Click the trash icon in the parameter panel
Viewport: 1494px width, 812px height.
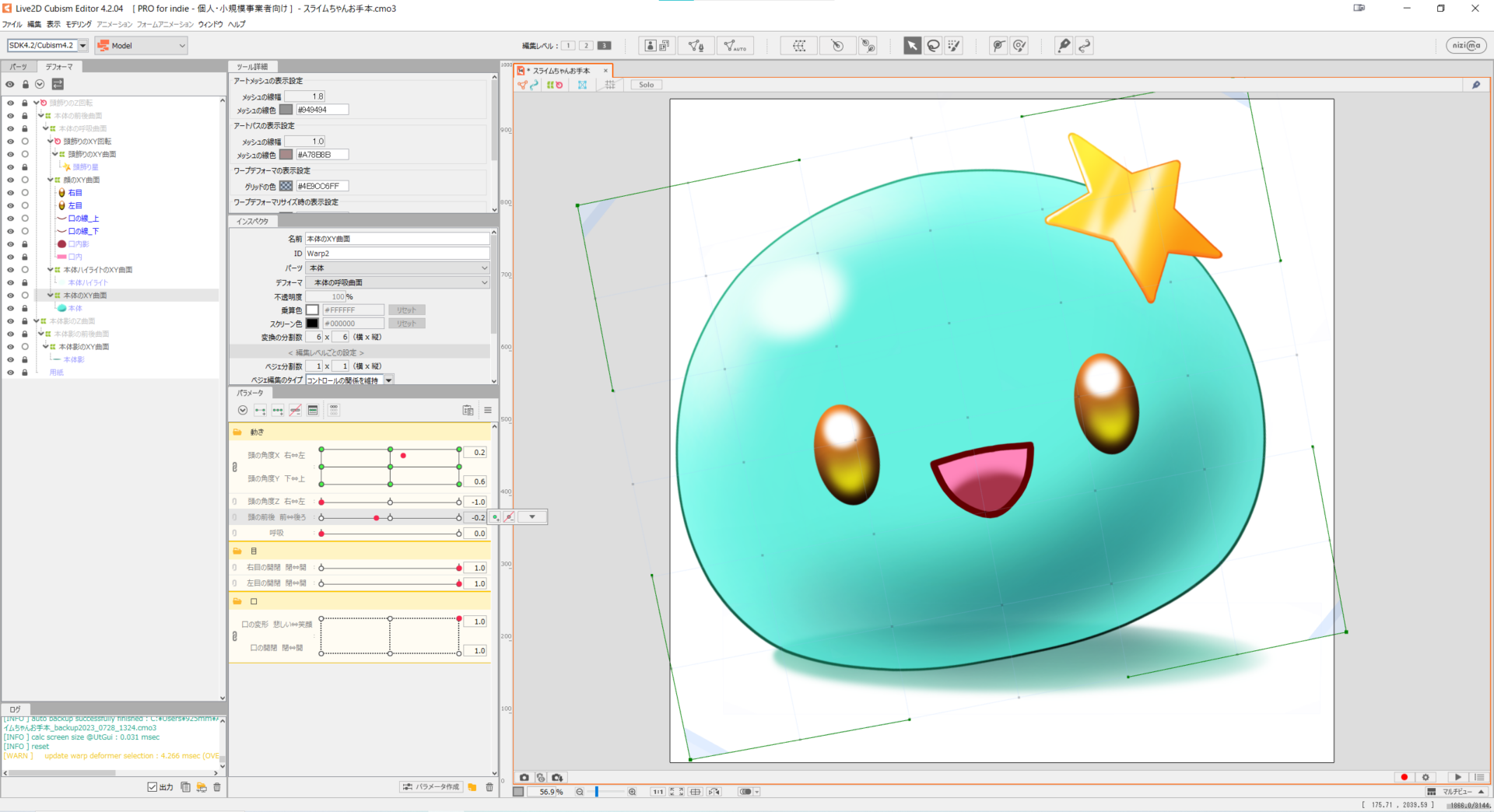click(489, 787)
